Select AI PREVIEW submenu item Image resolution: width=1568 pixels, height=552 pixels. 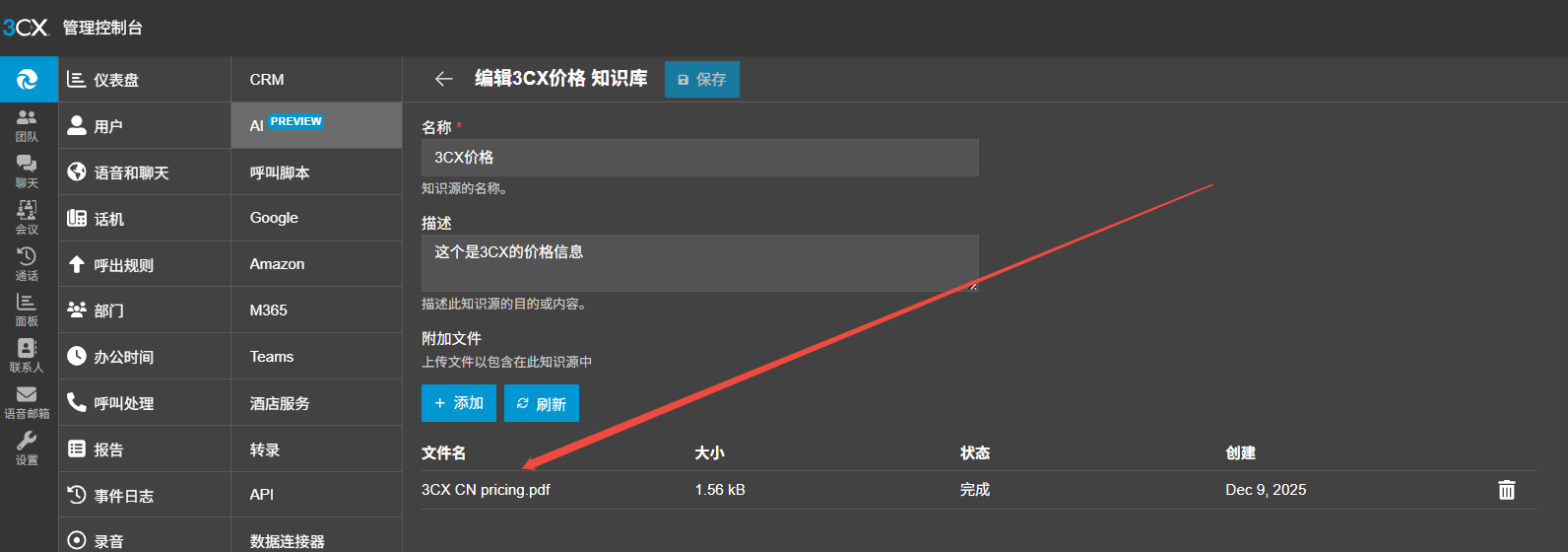tap(316, 125)
